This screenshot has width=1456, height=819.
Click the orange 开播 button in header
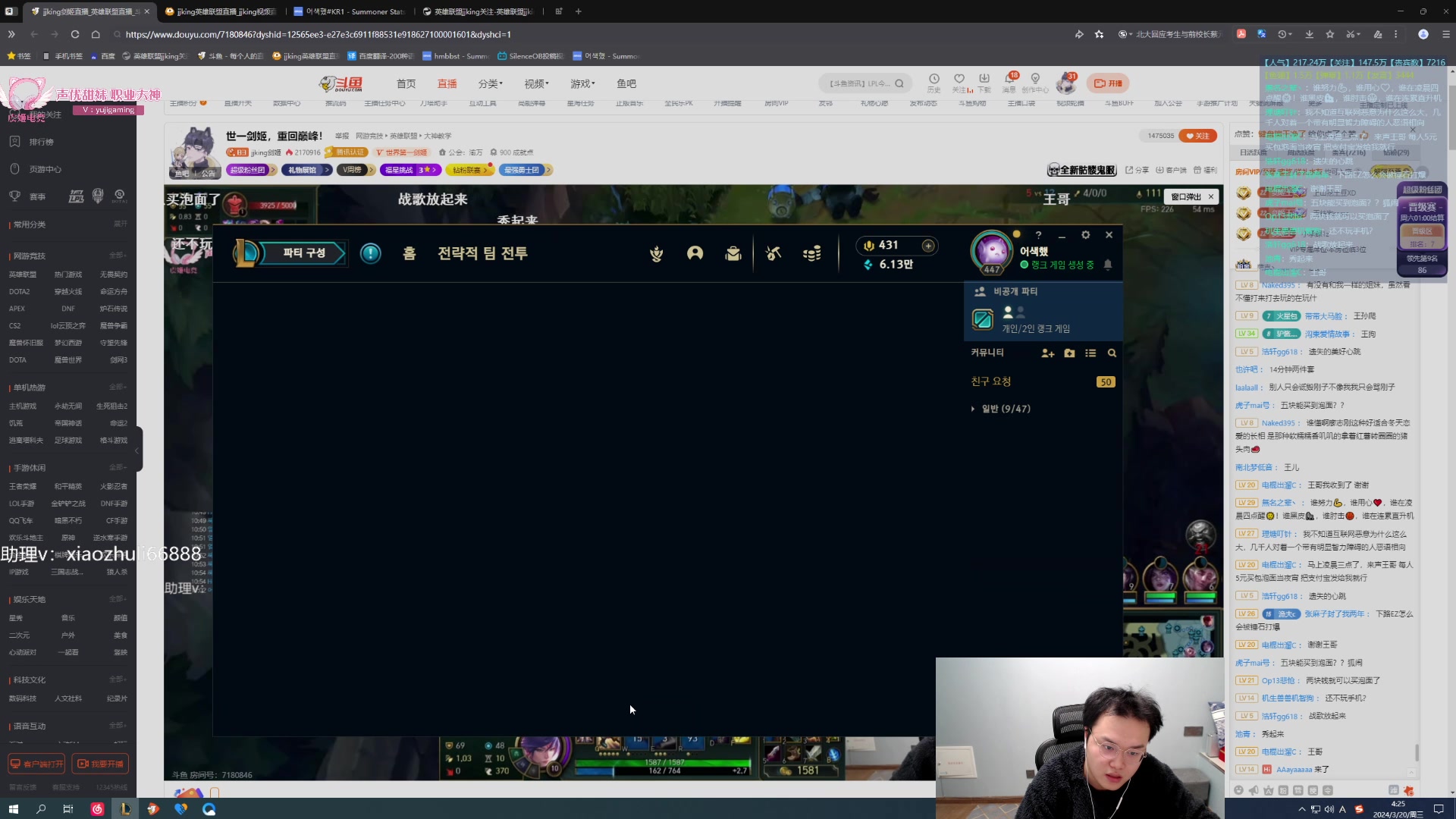coord(1108,83)
